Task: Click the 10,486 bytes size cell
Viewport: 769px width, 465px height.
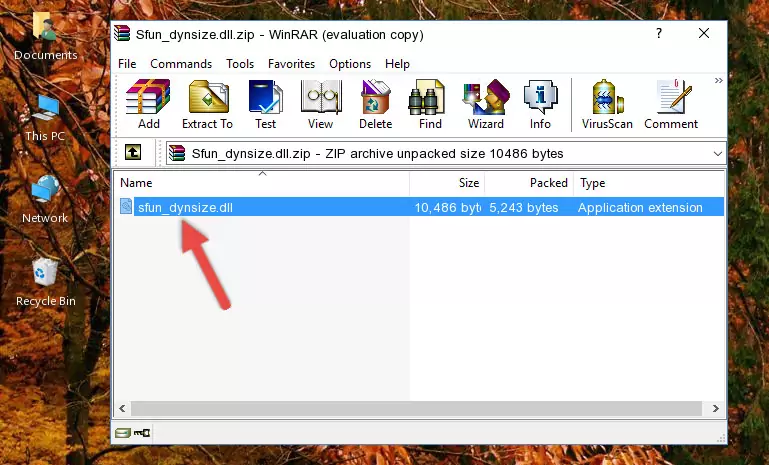Action: (447, 207)
